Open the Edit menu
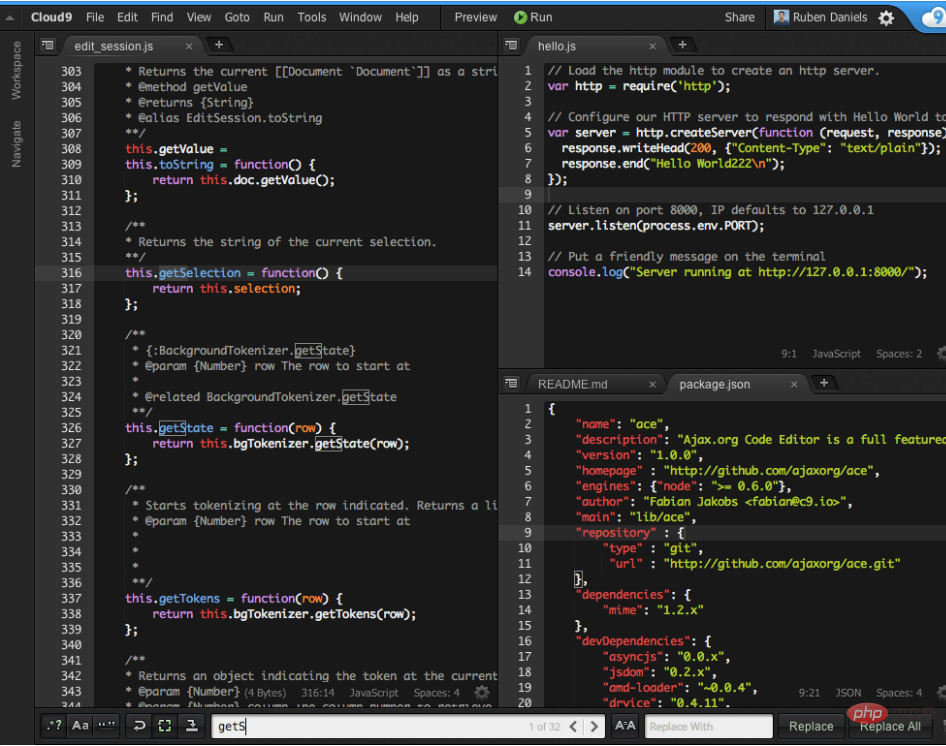 click(127, 18)
